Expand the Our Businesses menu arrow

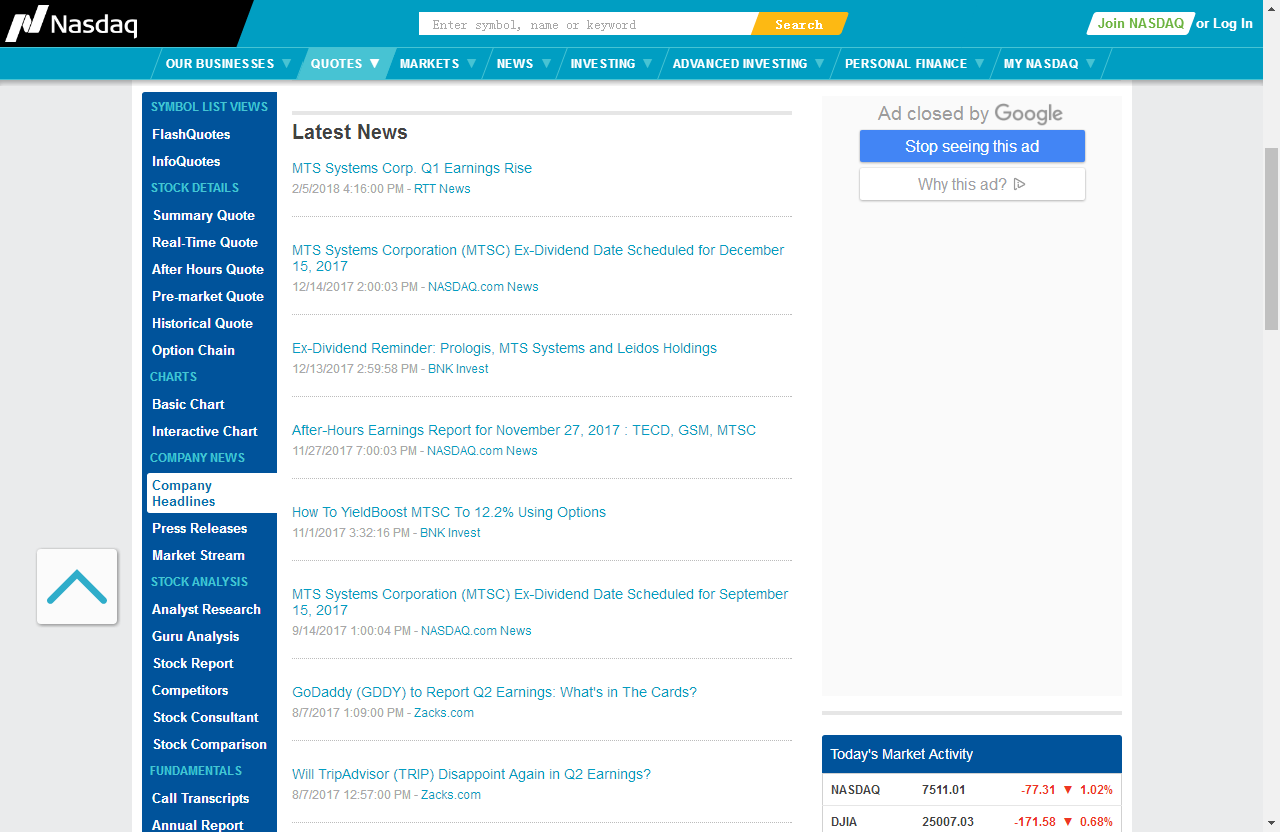(287, 63)
